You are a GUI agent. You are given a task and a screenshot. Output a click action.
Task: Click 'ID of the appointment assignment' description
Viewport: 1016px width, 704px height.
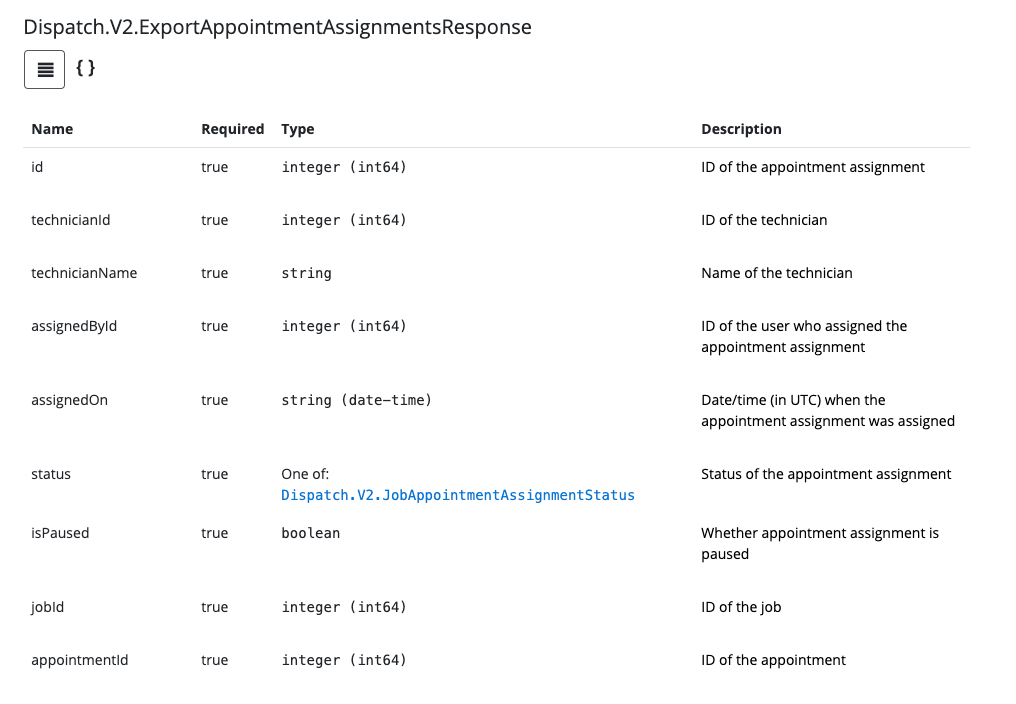(x=813, y=167)
